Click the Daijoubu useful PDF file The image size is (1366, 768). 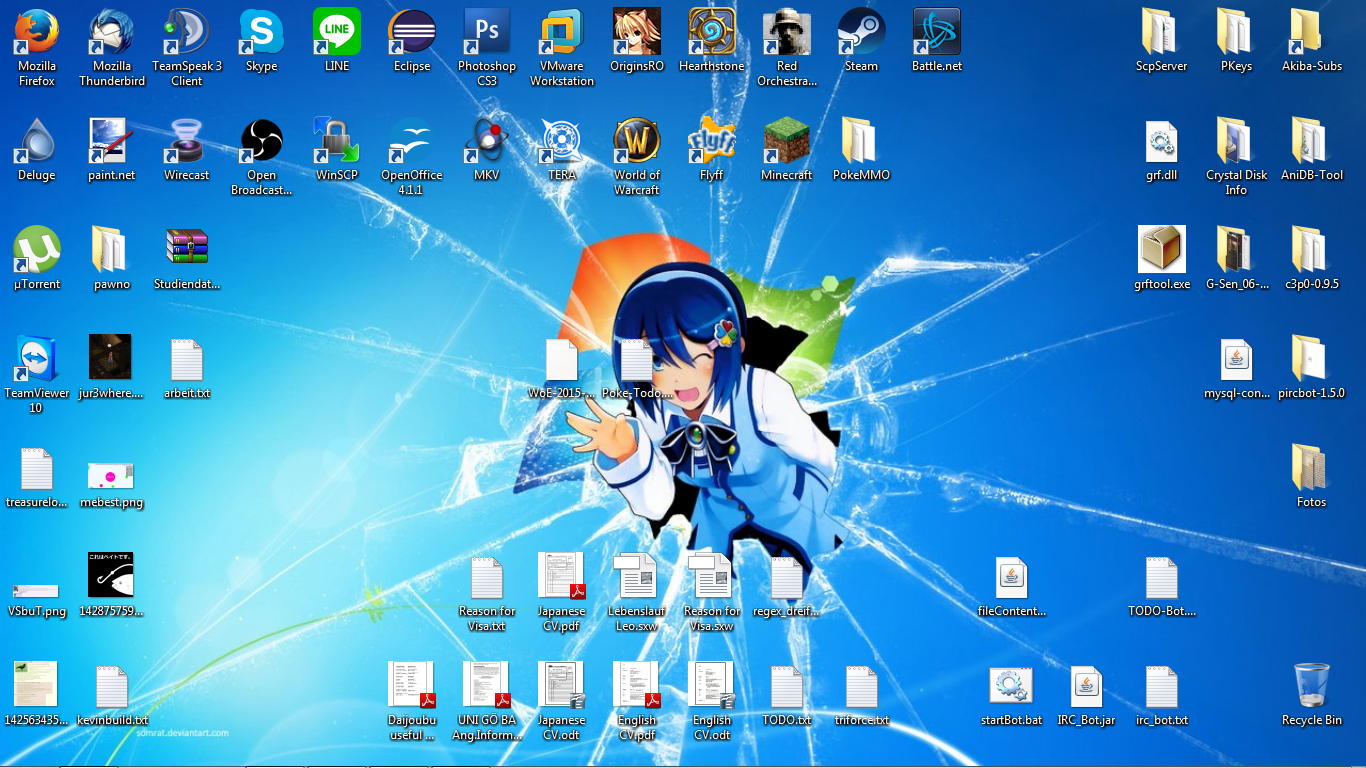coord(412,687)
